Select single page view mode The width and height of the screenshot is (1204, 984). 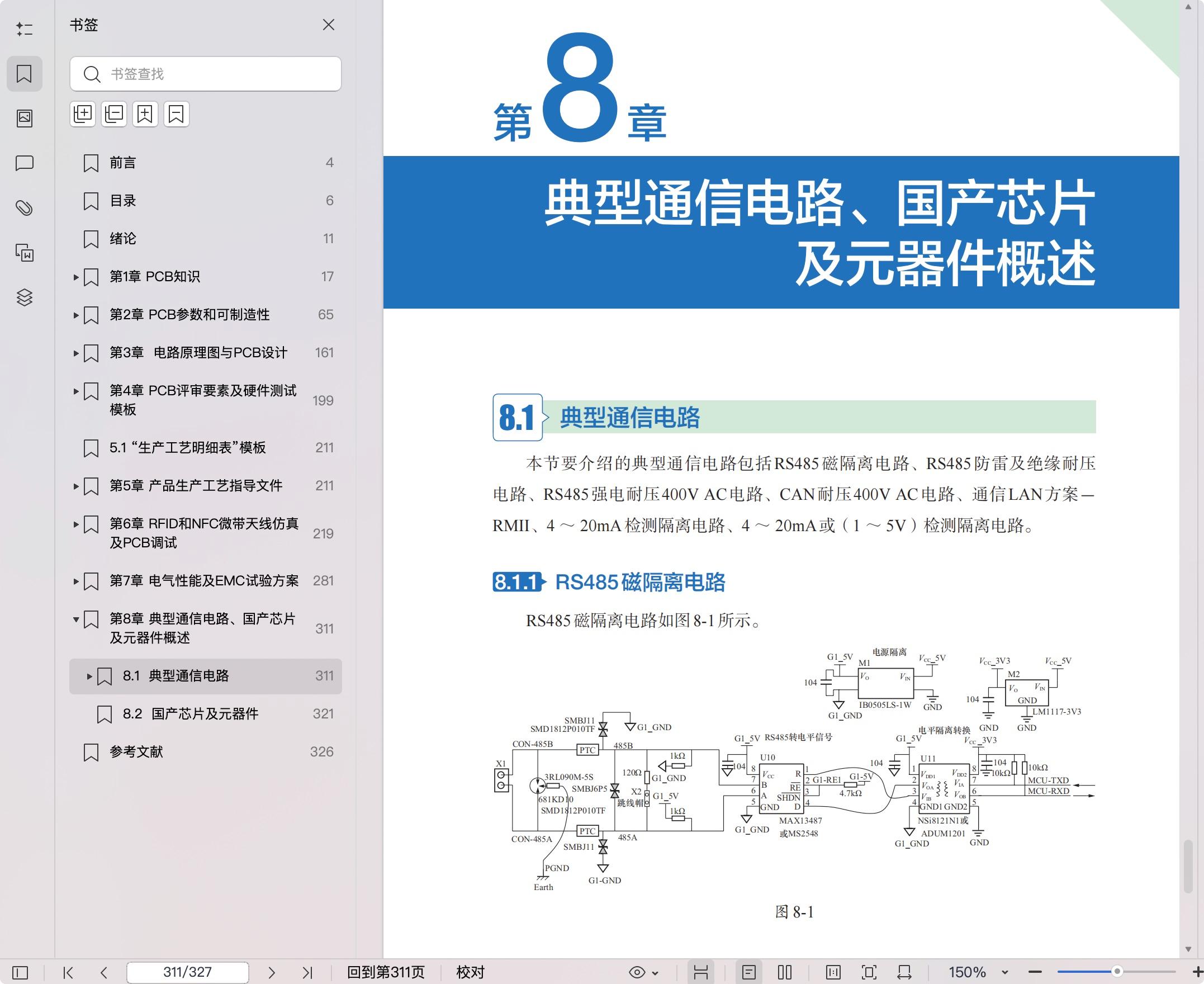[x=748, y=973]
